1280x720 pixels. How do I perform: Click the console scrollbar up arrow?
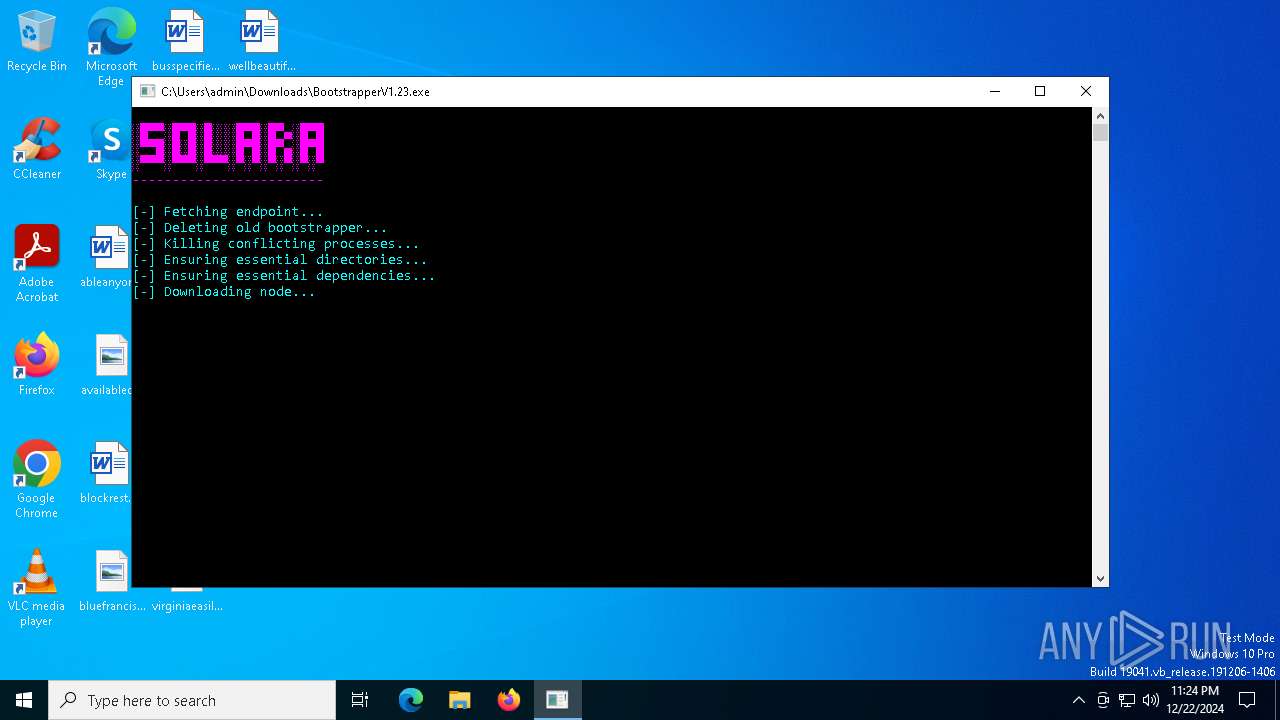click(x=1100, y=115)
